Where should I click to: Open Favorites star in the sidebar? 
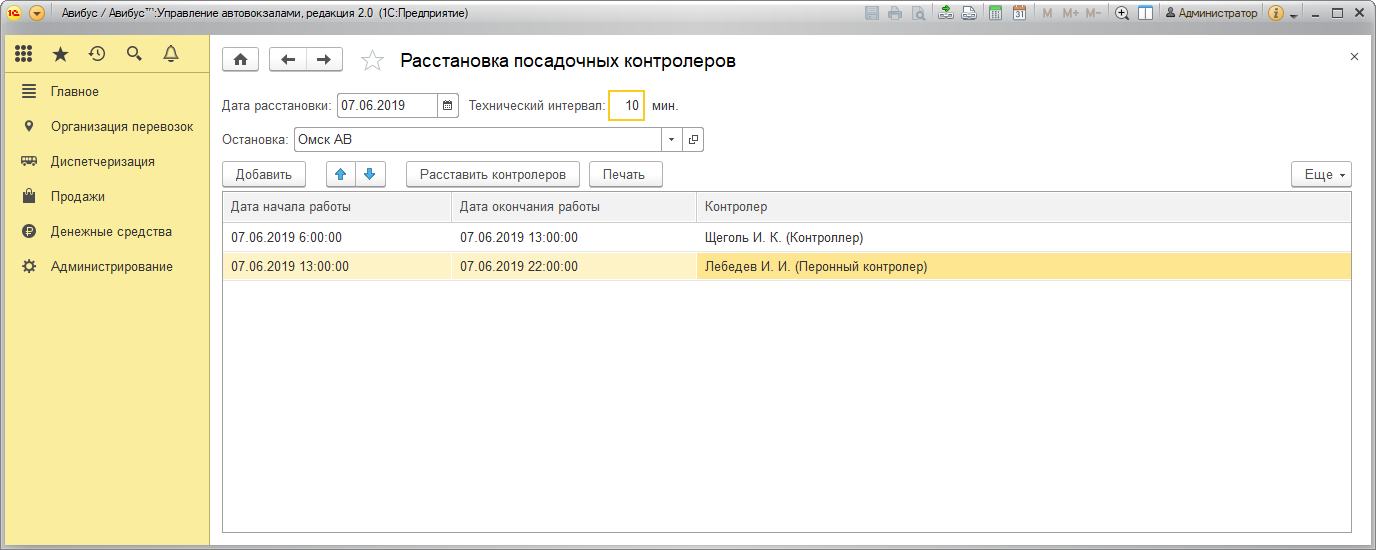[x=60, y=54]
